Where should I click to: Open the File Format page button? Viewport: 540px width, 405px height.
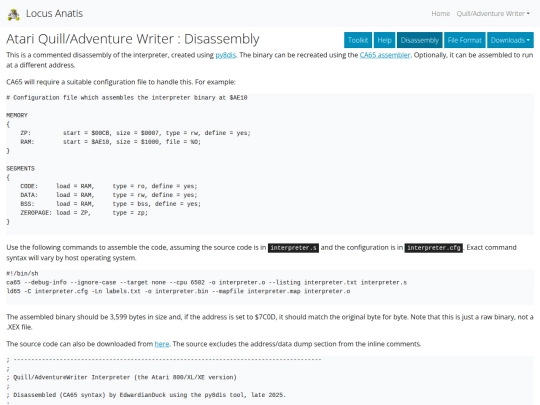[465, 40]
